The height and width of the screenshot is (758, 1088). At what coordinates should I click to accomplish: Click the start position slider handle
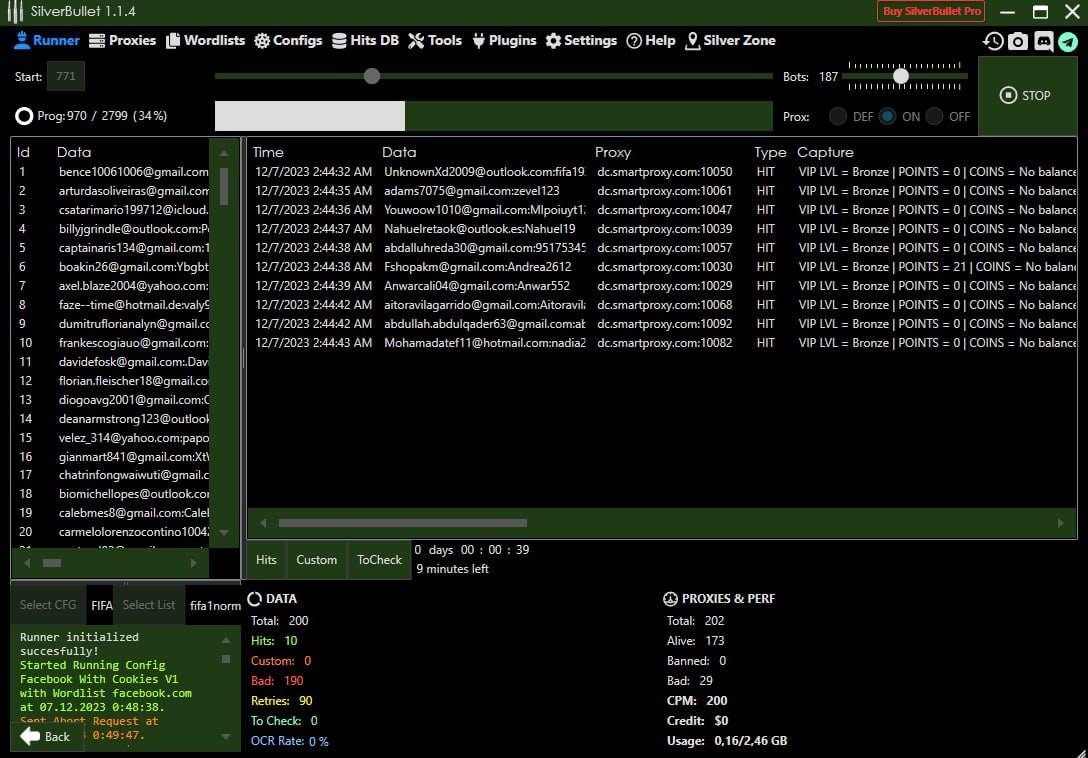coord(372,76)
